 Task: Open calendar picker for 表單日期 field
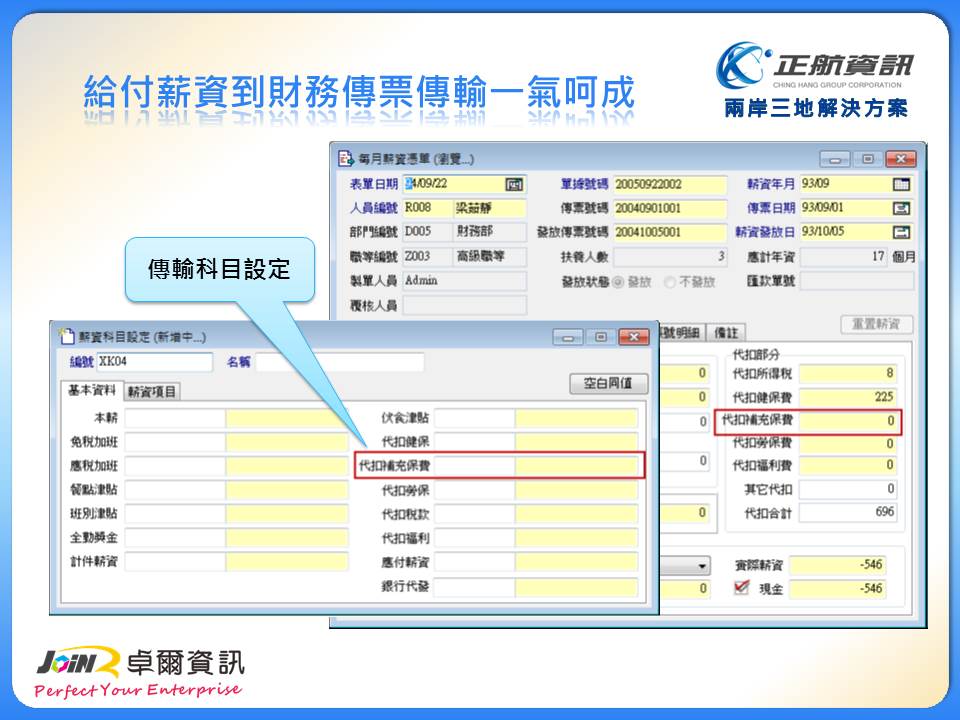(x=514, y=184)
